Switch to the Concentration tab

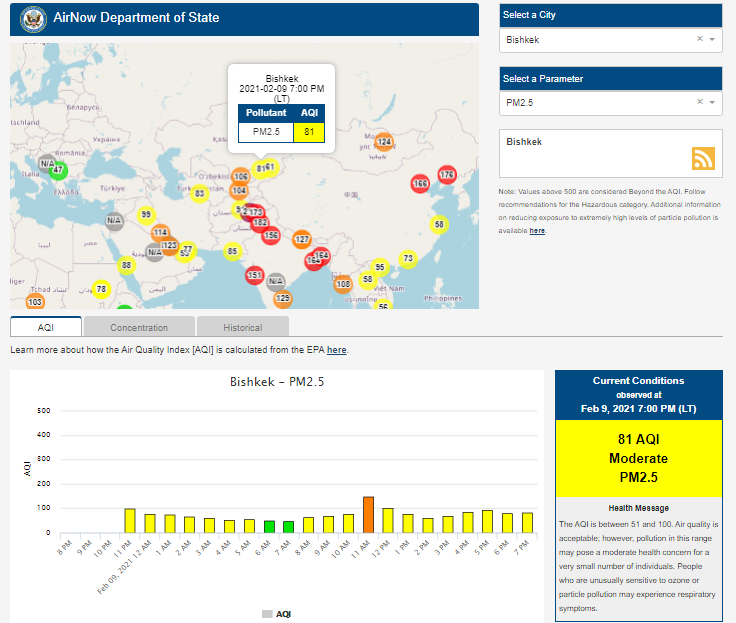click(x=139, y=327)
